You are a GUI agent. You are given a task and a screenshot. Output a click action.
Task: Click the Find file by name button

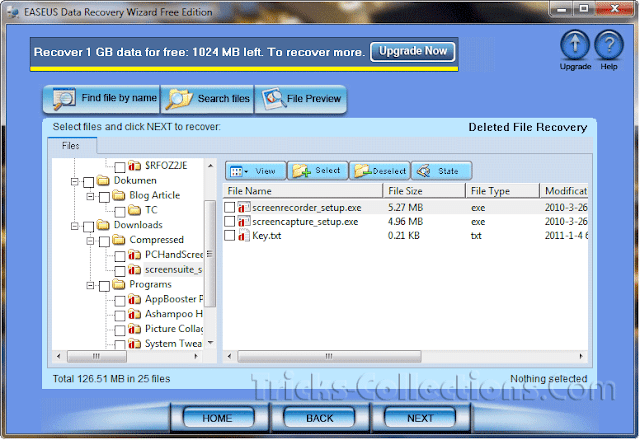point(101,99)
